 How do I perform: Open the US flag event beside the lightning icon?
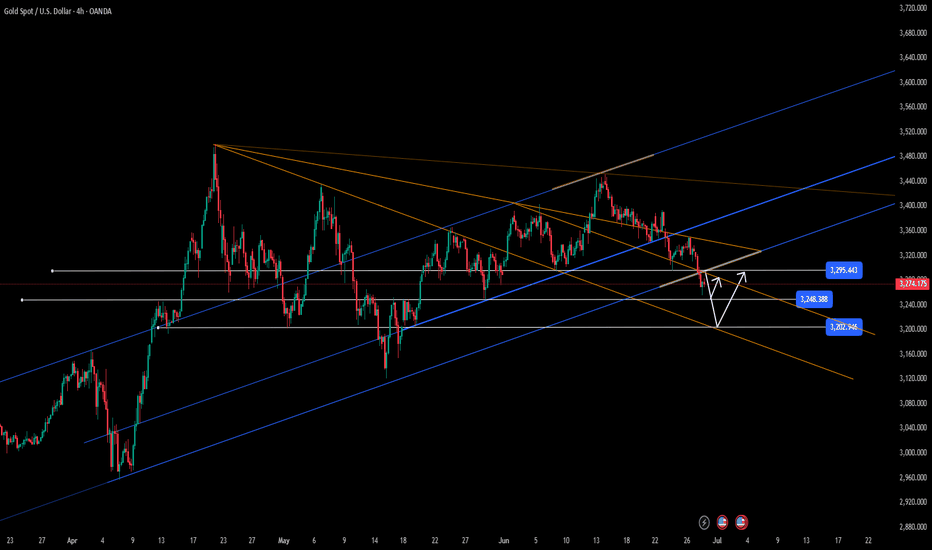click(722, 523)
